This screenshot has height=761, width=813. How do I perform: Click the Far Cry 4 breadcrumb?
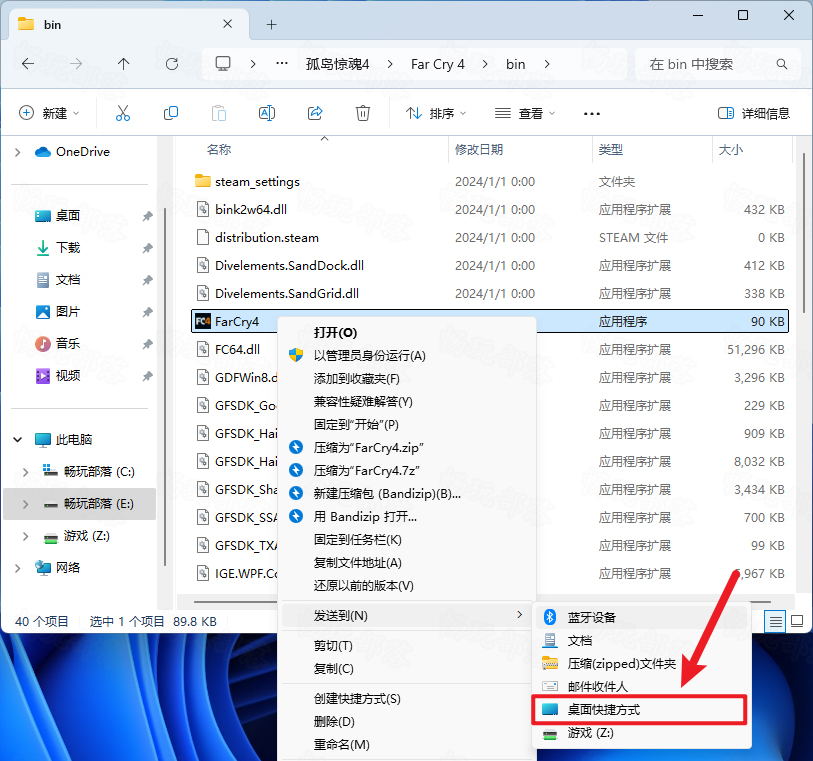[438, 64]
